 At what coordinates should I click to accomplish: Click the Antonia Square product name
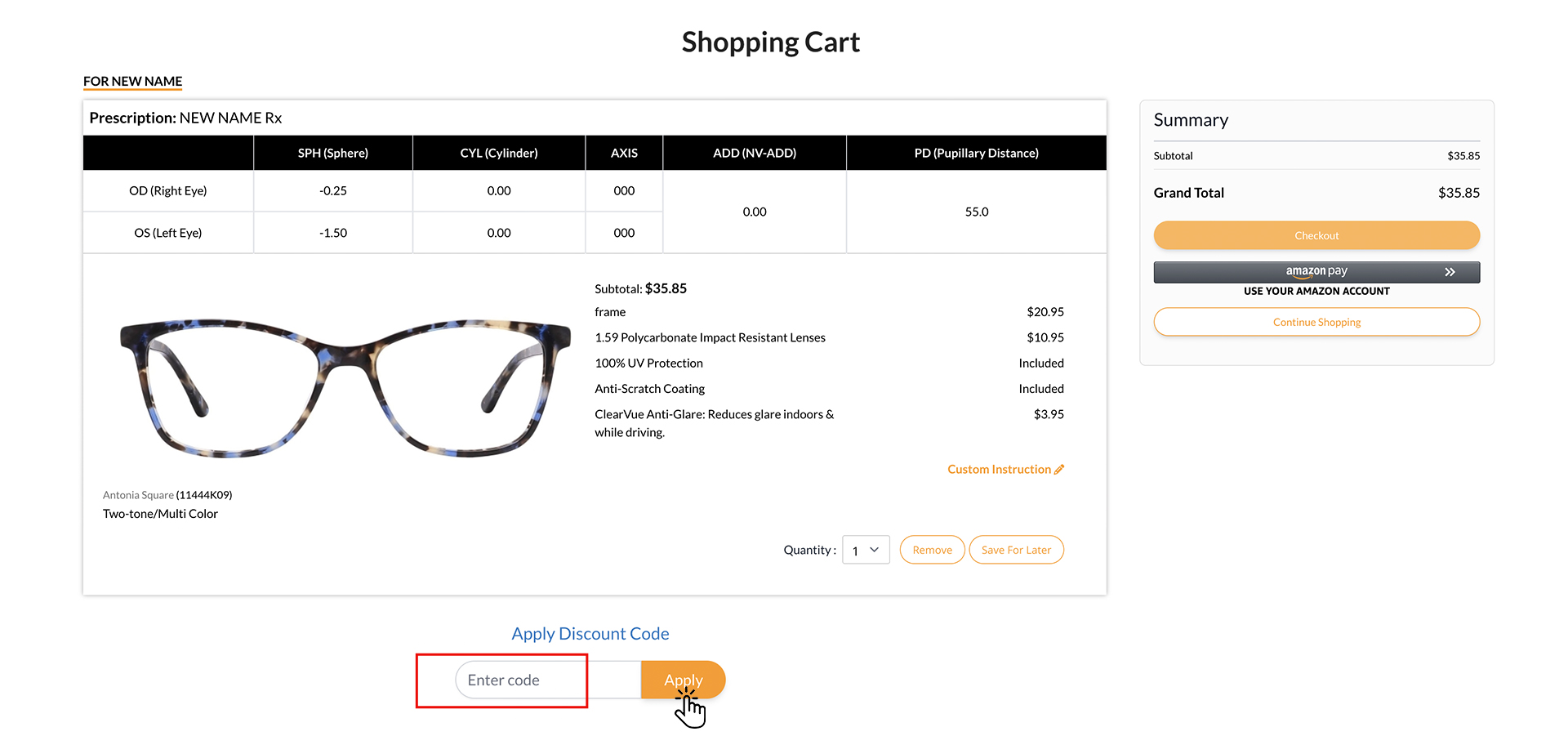pos(138,495)
